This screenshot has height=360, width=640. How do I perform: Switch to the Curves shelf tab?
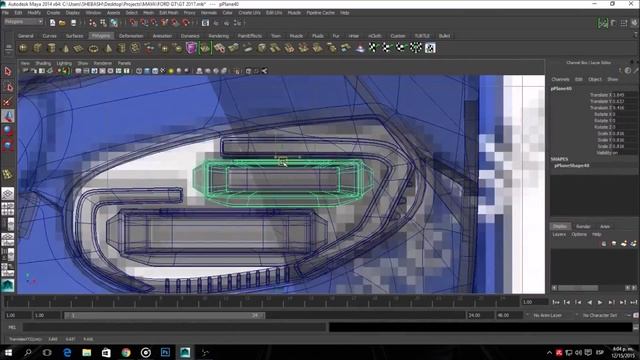point(49,36)
